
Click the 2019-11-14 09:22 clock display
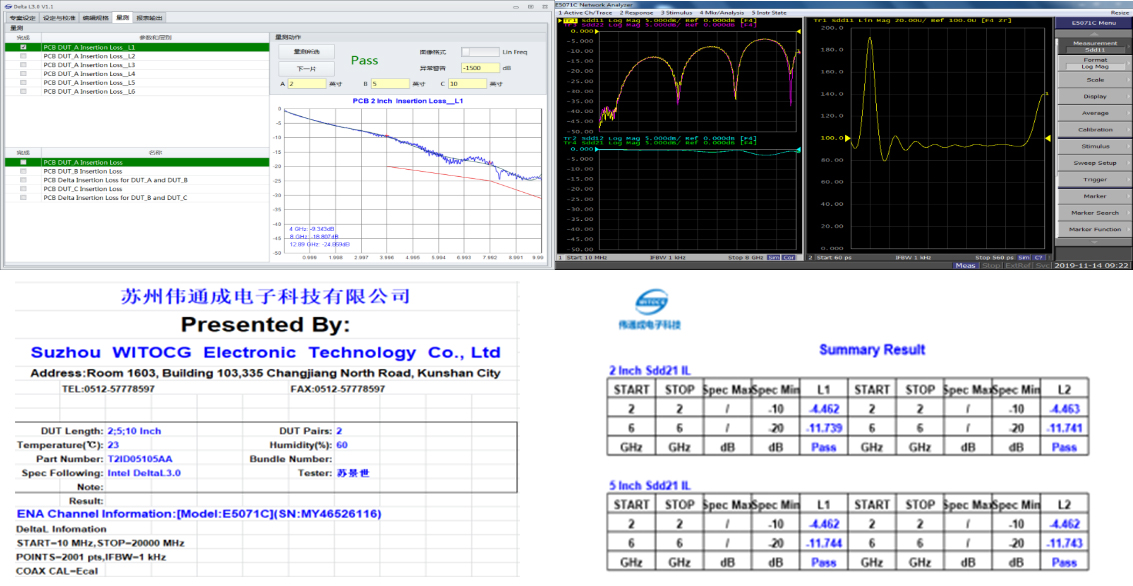[x=1092, y=266]
